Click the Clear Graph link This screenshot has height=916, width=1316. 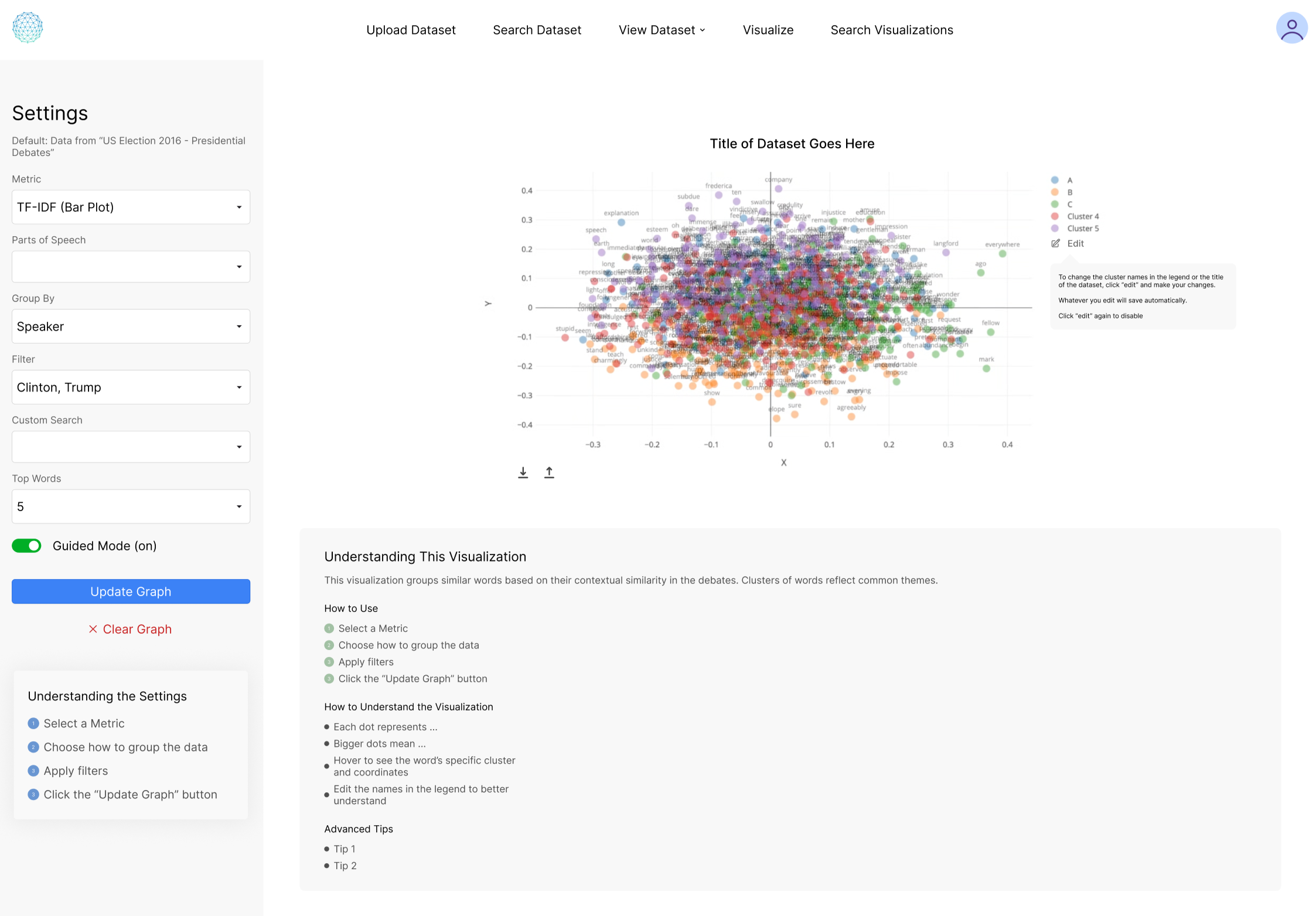tap(137, 629)
